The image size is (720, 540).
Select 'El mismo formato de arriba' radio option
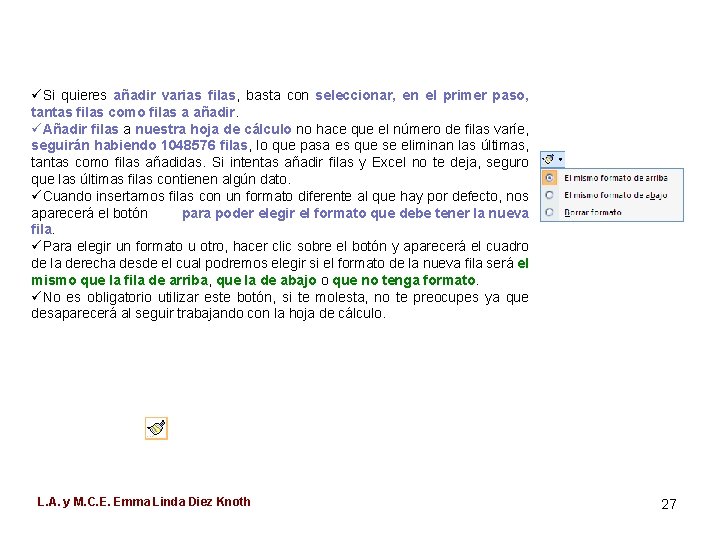click(549, 178)
